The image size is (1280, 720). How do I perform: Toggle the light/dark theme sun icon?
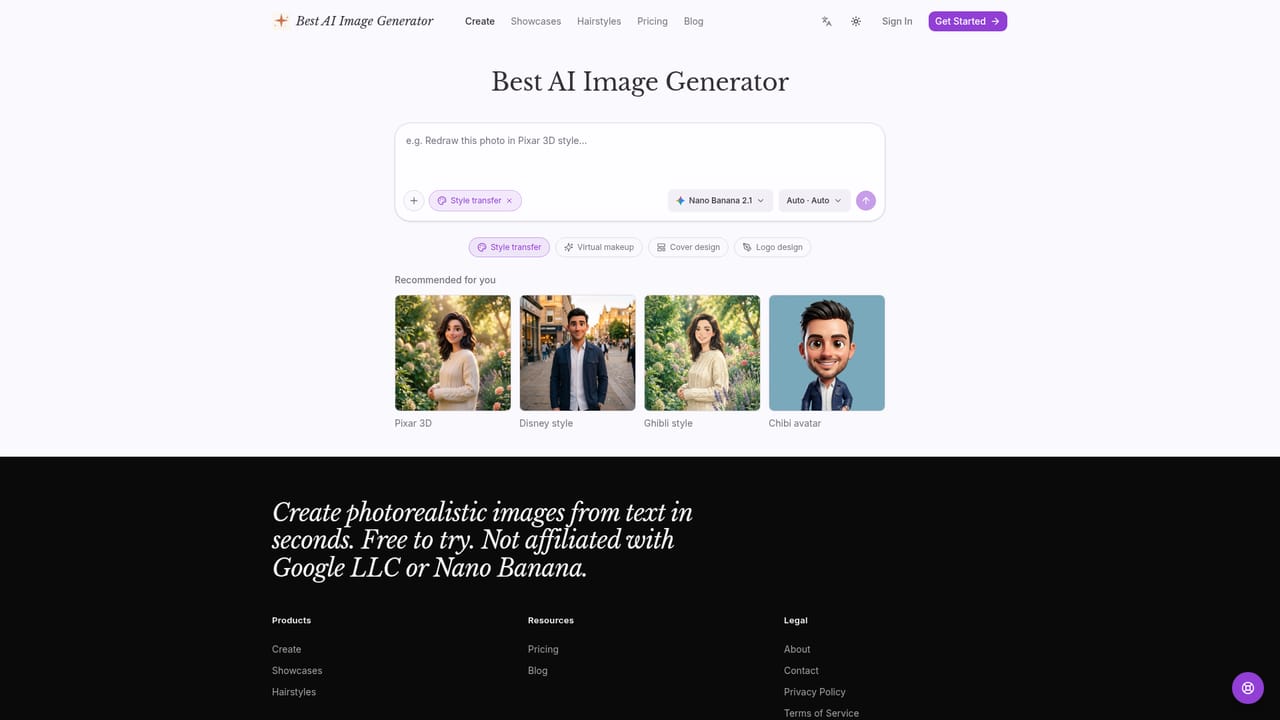[856, 21]
